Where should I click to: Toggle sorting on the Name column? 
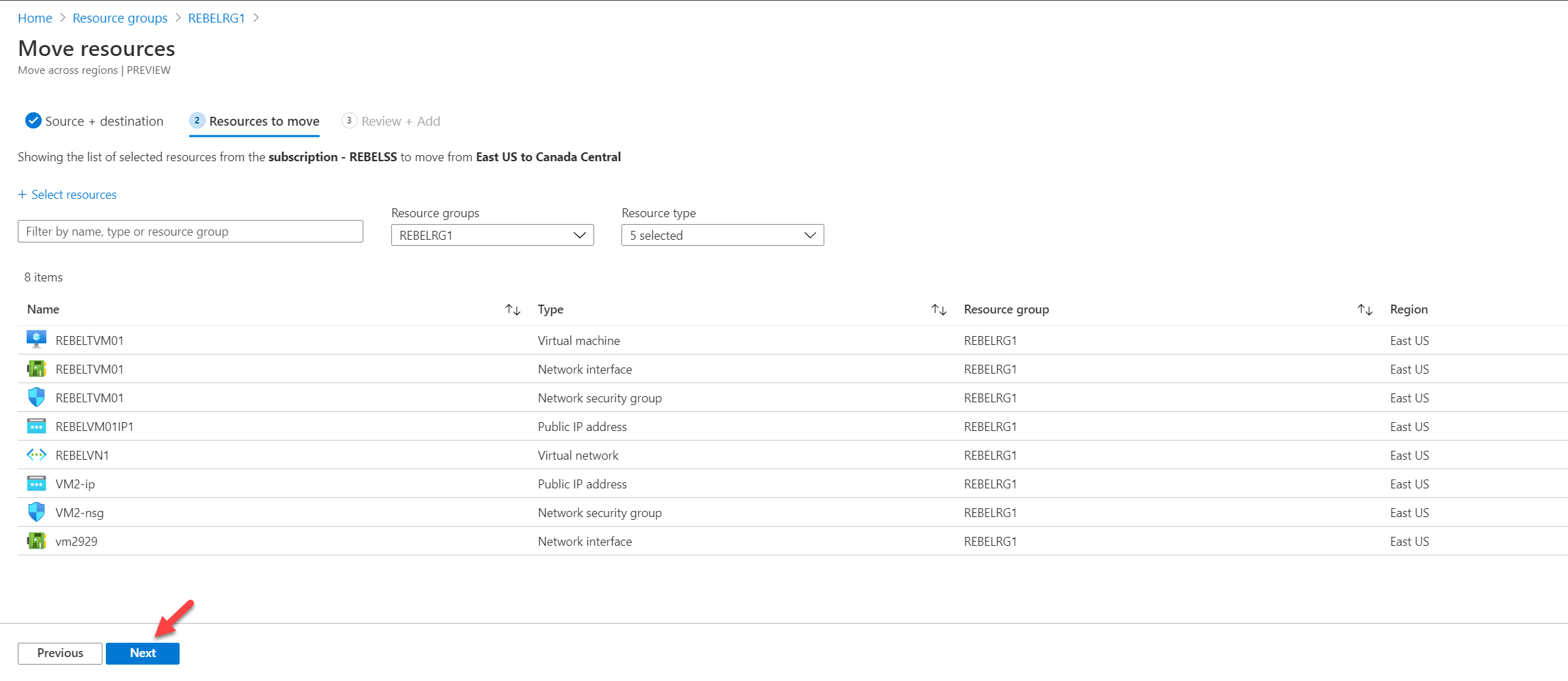coord(513,309)
